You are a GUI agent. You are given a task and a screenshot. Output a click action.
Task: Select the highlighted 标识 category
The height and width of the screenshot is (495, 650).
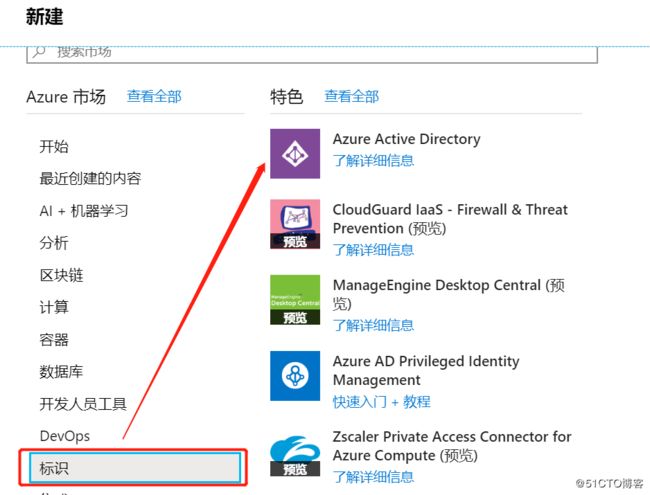[135, 468]
